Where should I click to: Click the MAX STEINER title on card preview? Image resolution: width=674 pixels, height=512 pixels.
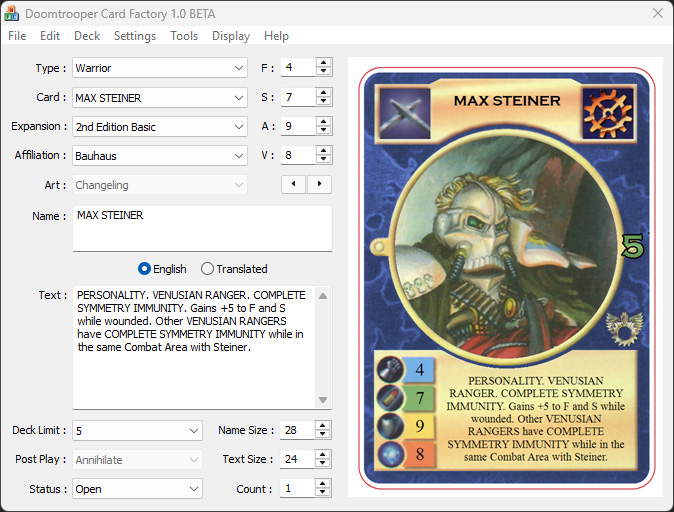(x=507, y=101)
